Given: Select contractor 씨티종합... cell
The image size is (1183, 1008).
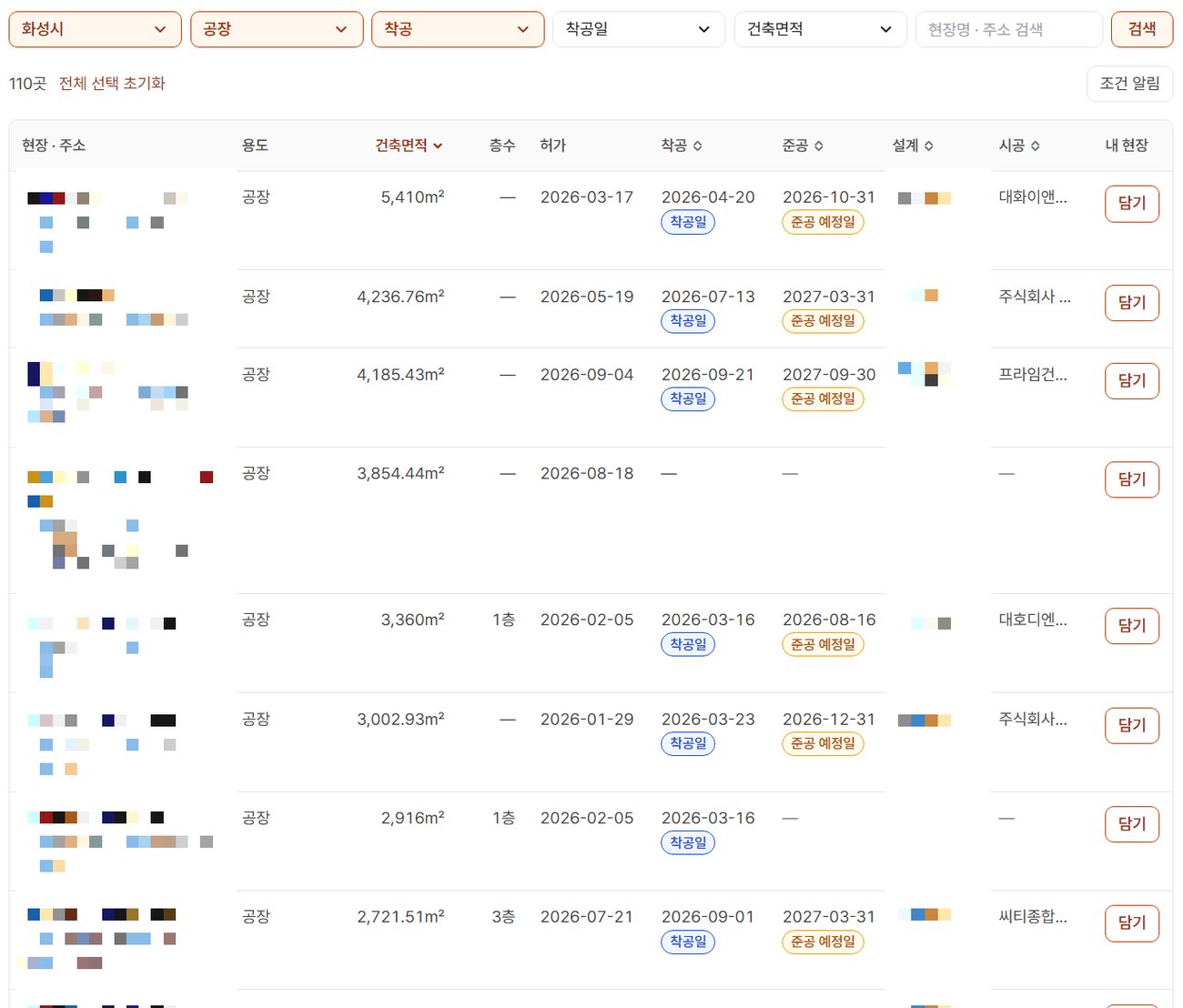Looking at the screenshot, I should (1033, 916).
